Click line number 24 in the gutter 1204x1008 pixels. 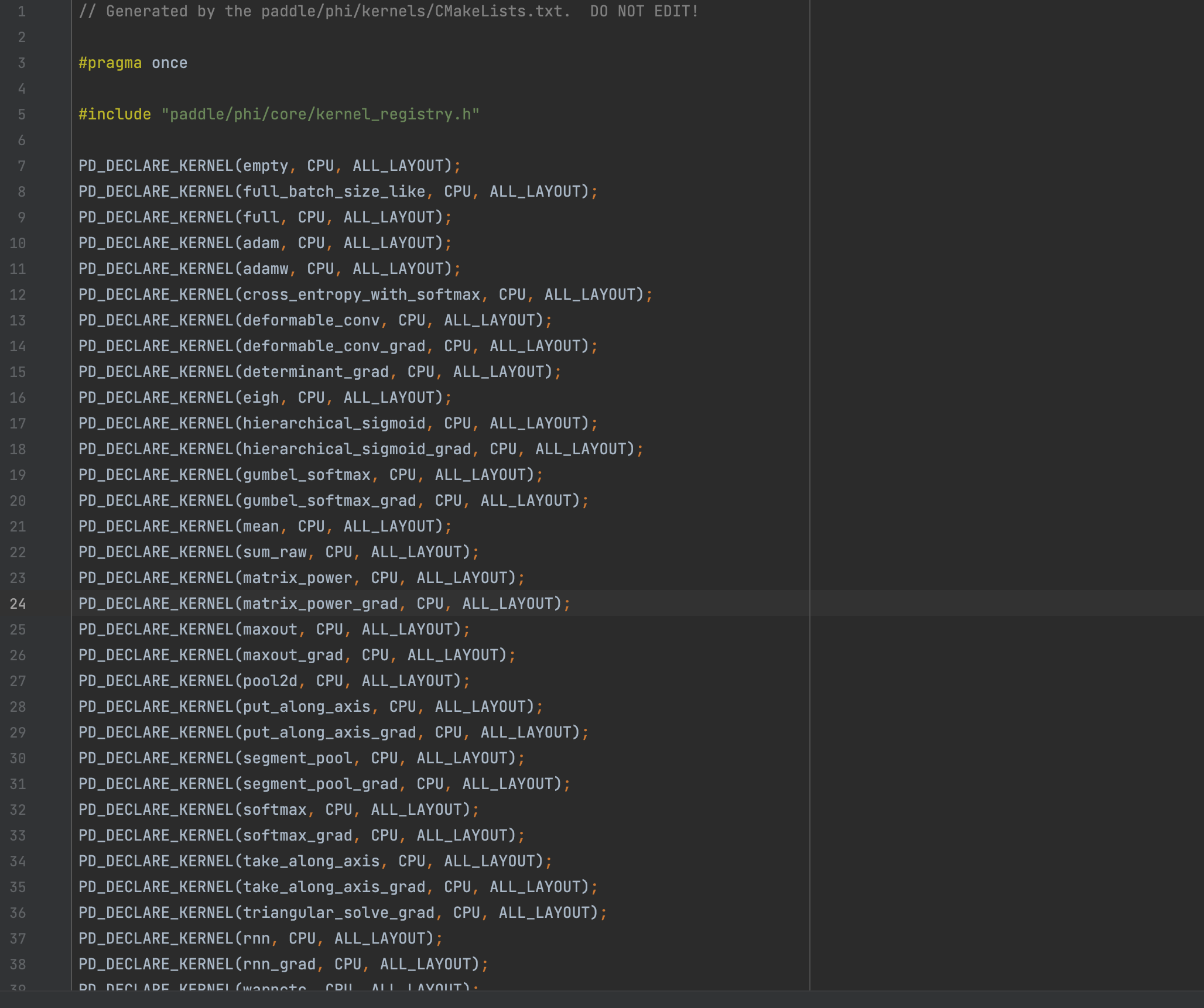pos(19,604)
